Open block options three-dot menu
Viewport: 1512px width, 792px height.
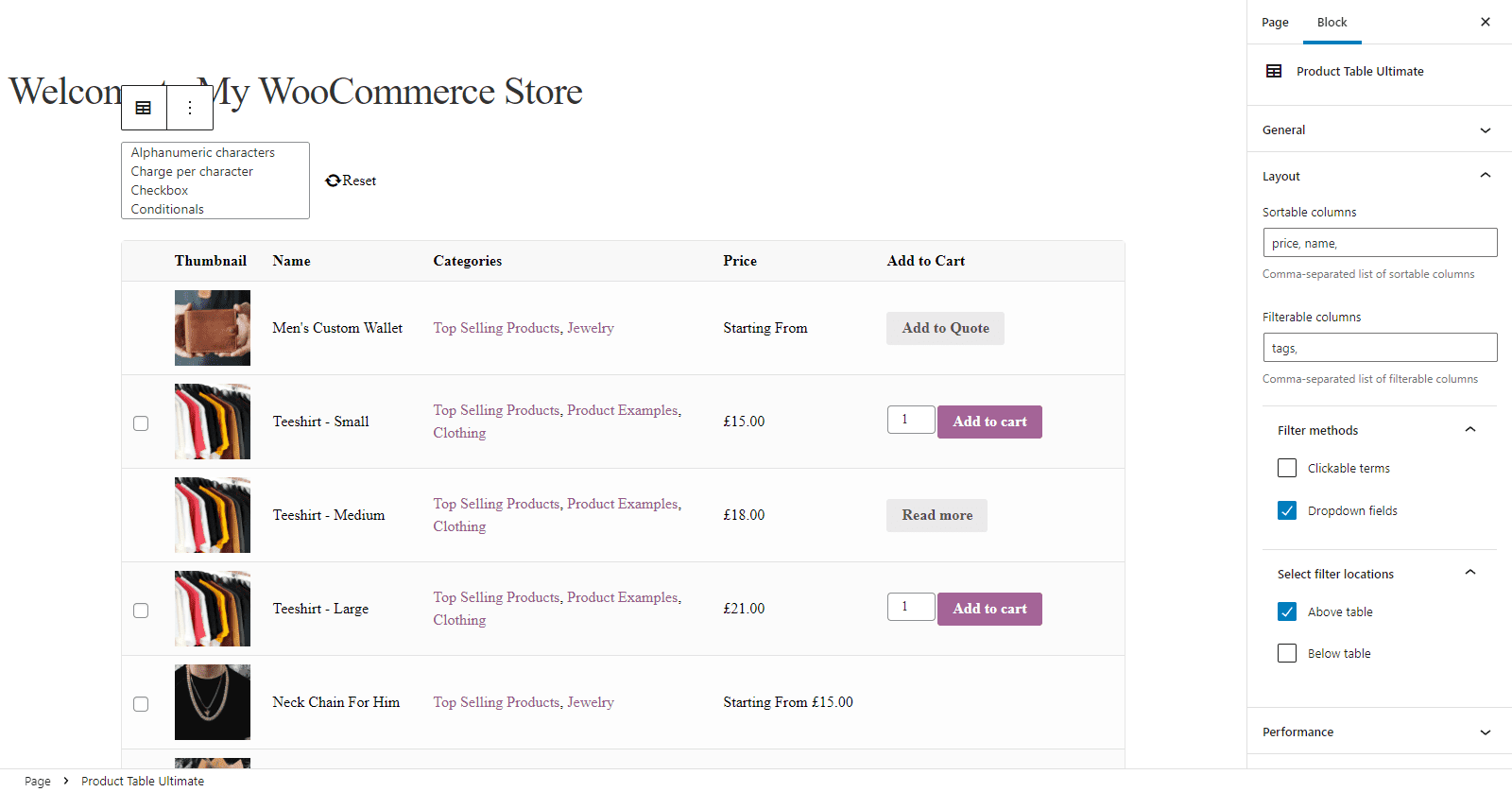[190, 108]
